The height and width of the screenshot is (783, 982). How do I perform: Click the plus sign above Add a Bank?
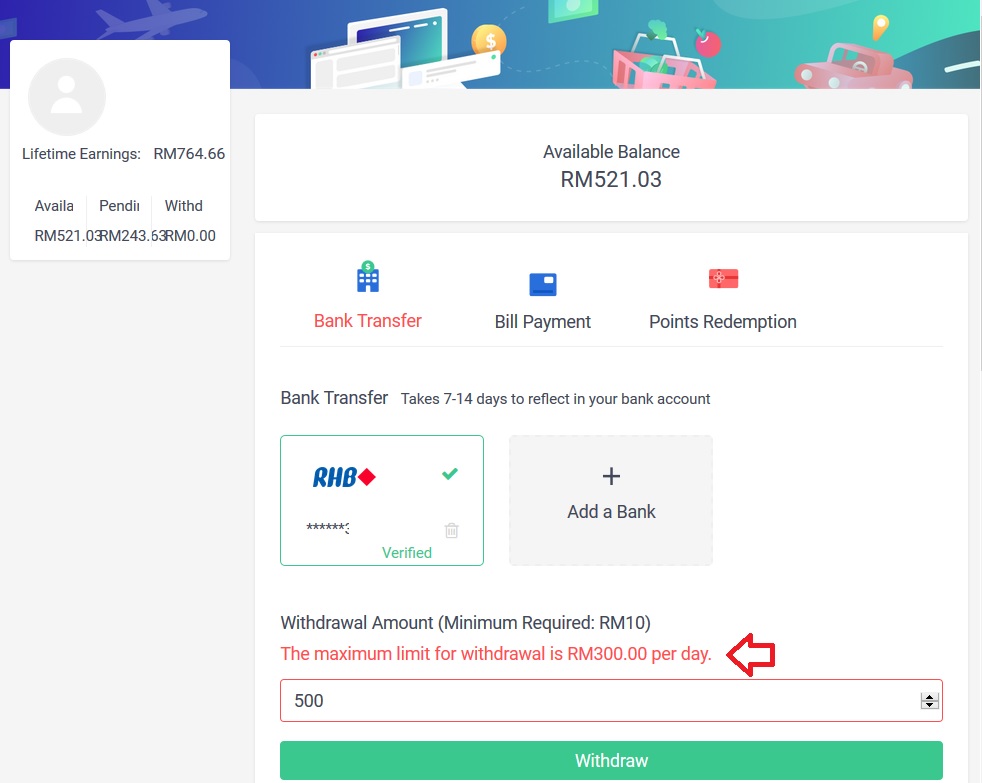(x=611, y=476)
